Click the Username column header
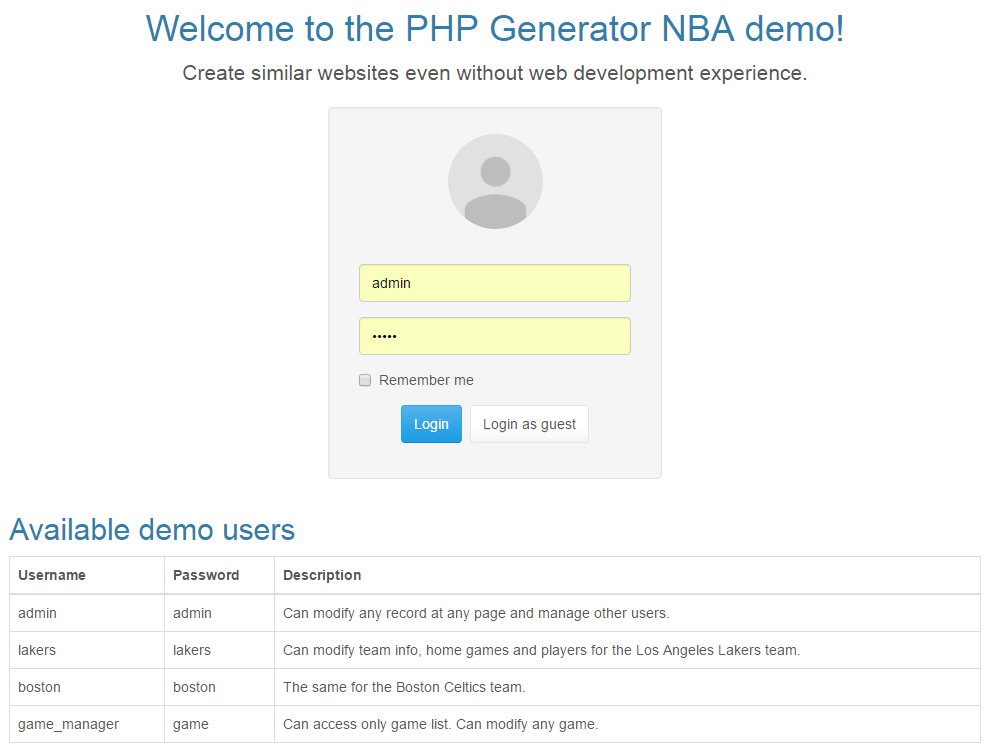990x752 pixels. click(x=52, y=575)
